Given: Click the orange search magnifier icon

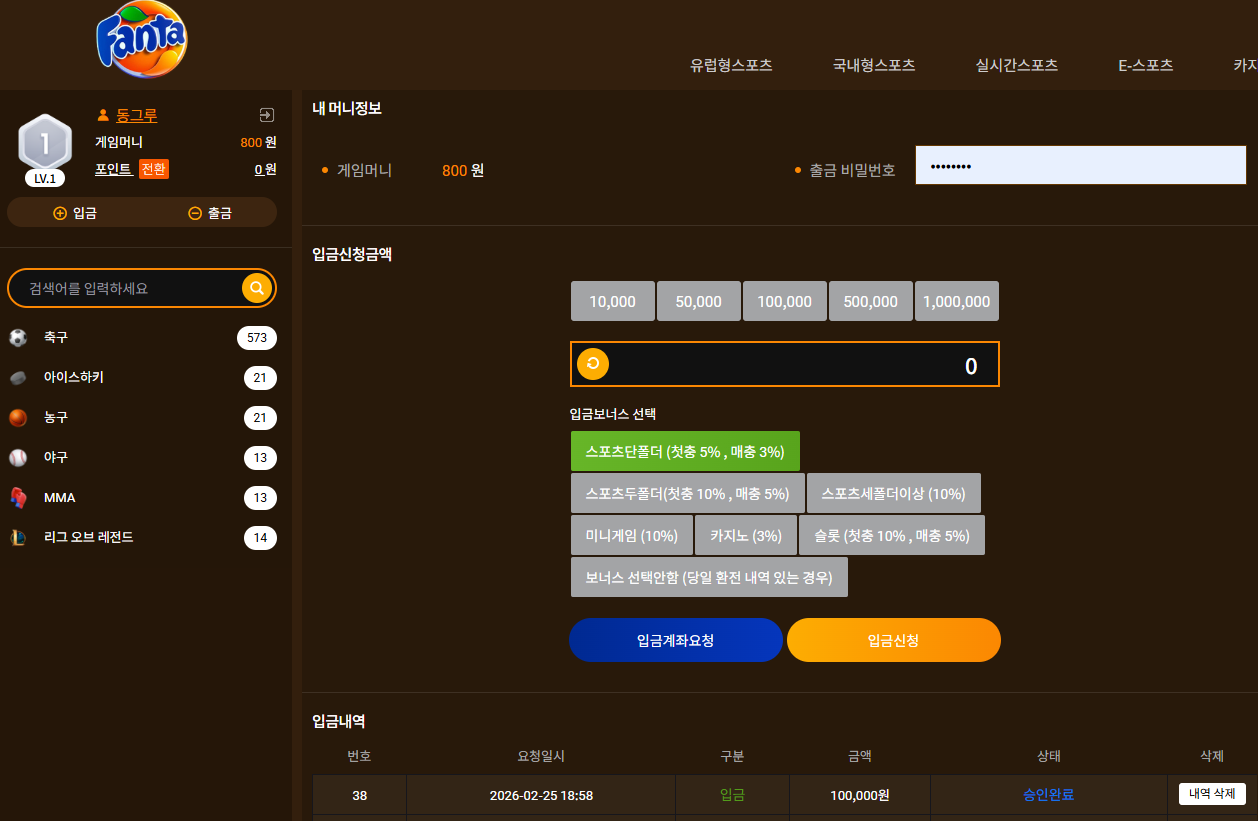Looking at the screenshot, I should click(257, 288).
